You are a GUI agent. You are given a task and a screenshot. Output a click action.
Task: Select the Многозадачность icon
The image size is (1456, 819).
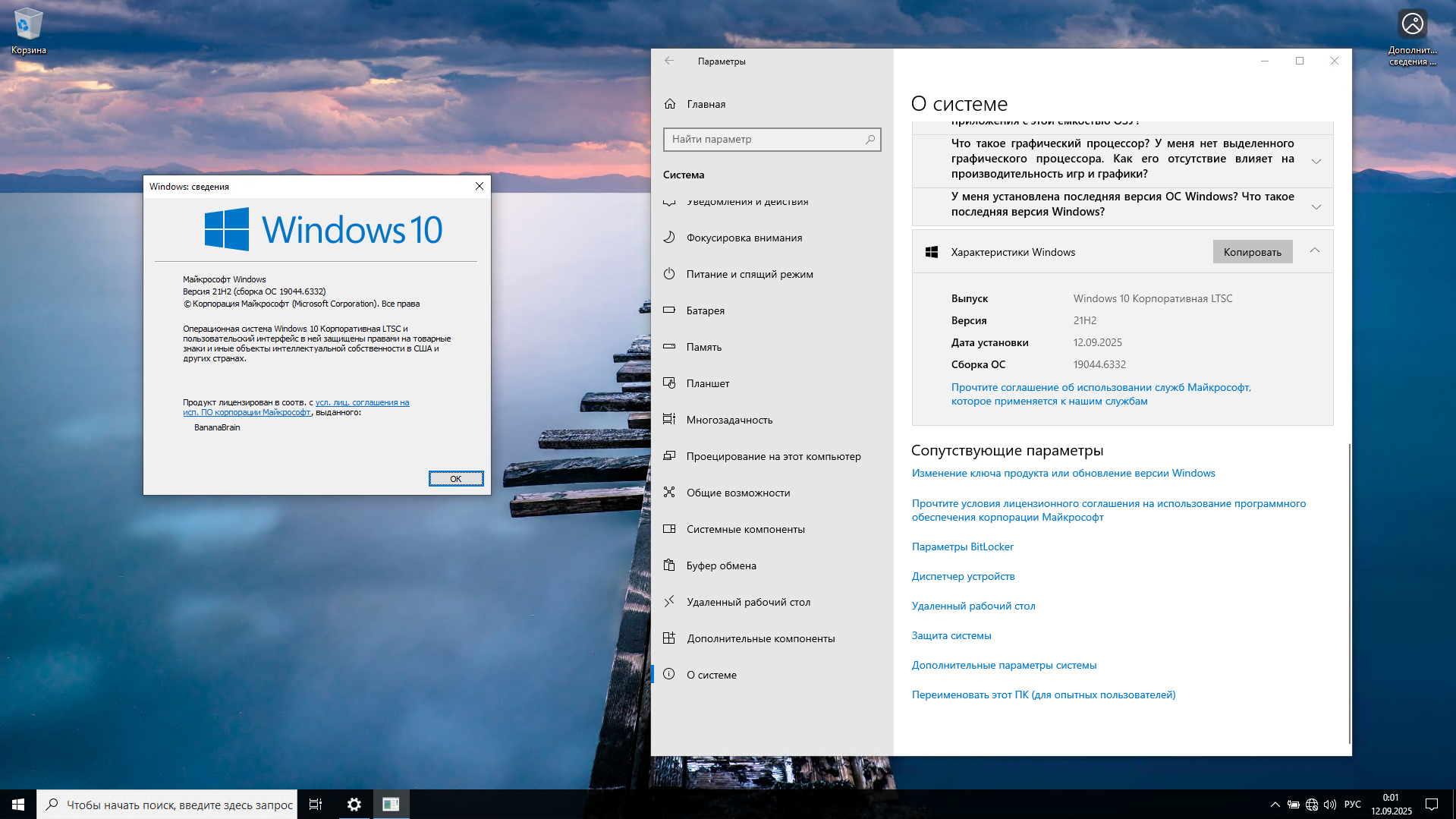click(x=669, y=420)
